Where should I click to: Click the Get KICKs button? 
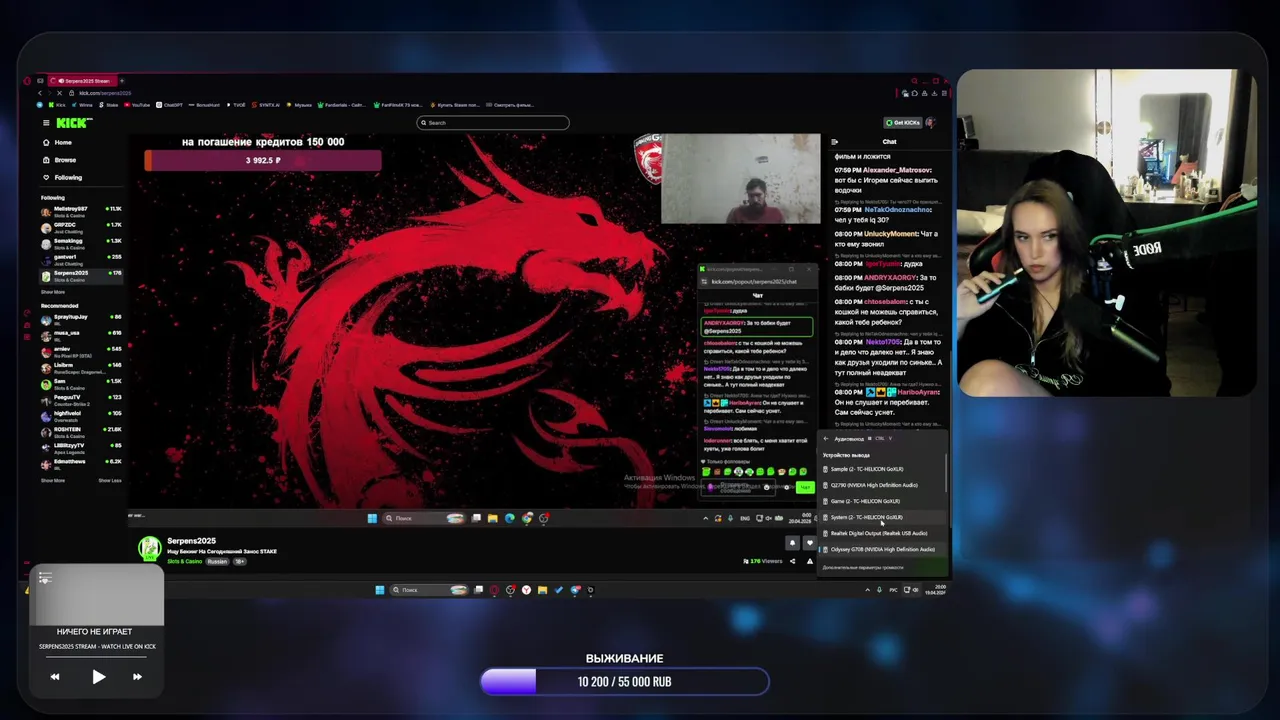coord(902,123)
